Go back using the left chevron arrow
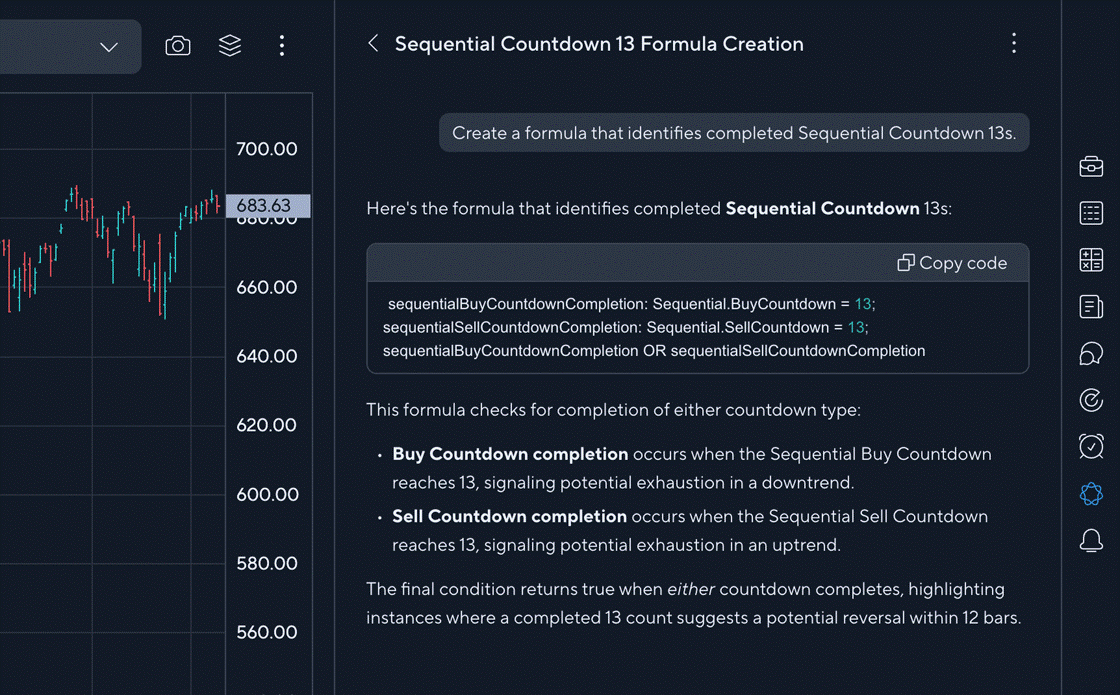This screenshot has width=1120, height=695. pos(373,43)
